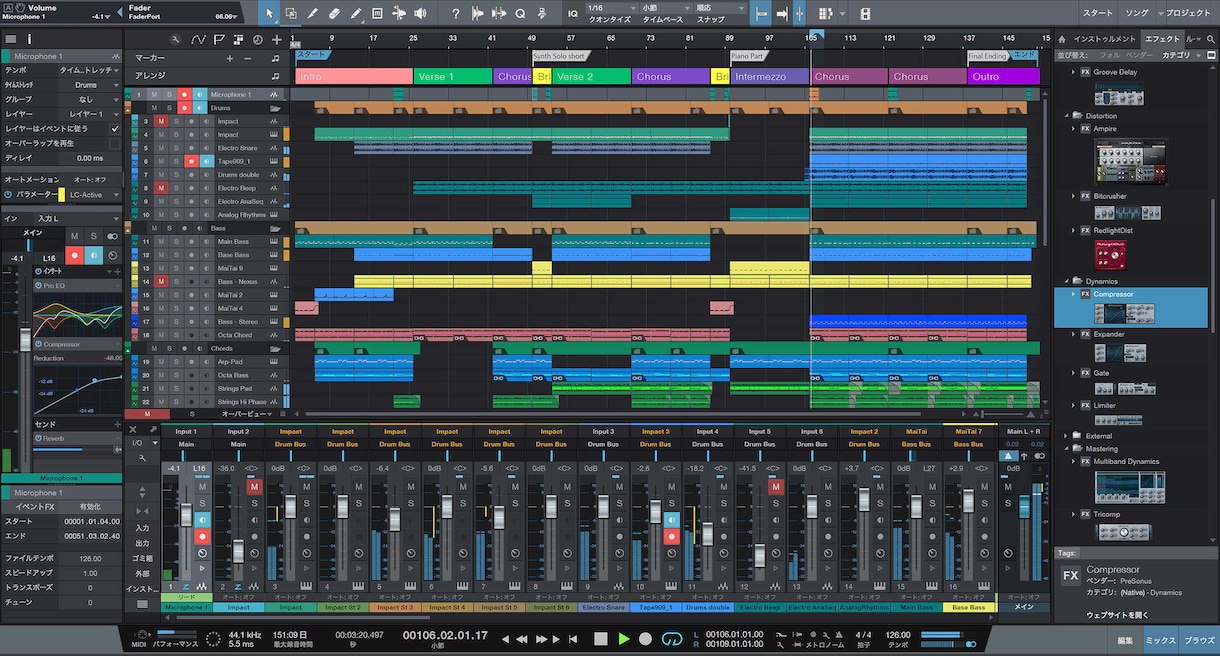Uncheck the レイヤーはイベントに従う checkbox
This screenshot has height=656, width=1220.
click(x=114, y=128)
